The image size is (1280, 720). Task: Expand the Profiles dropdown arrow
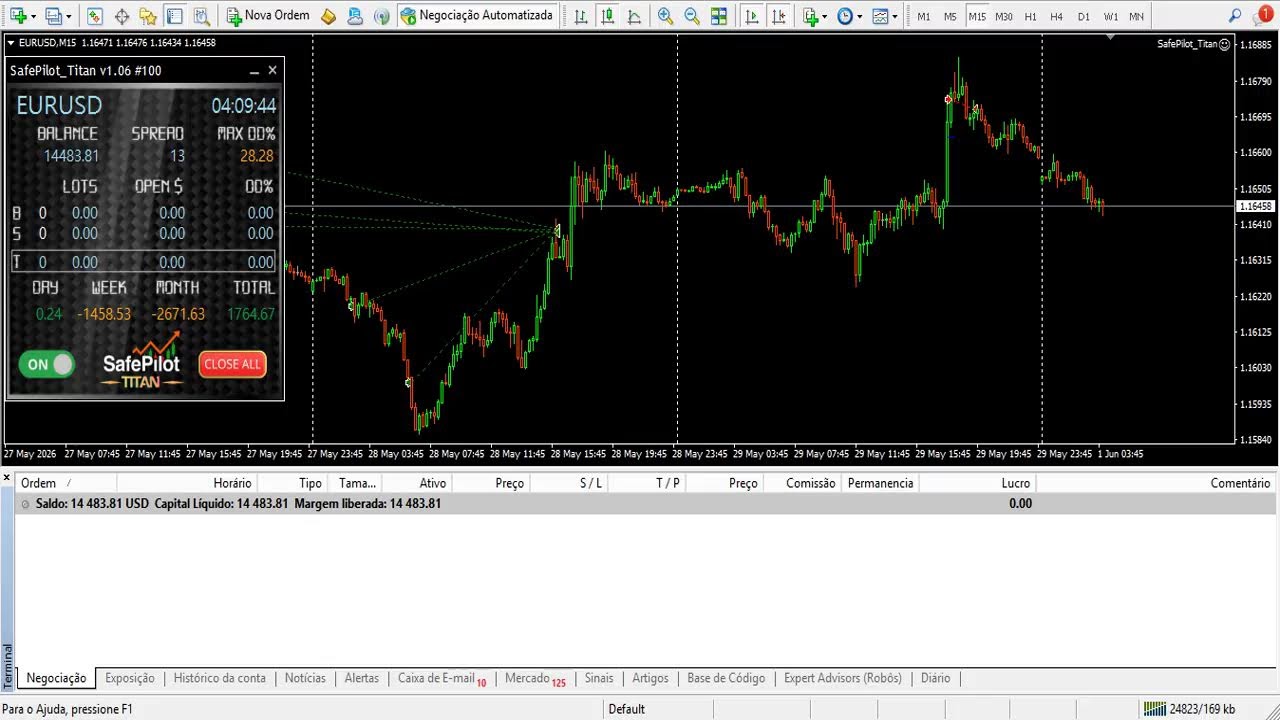click(69, 17)
